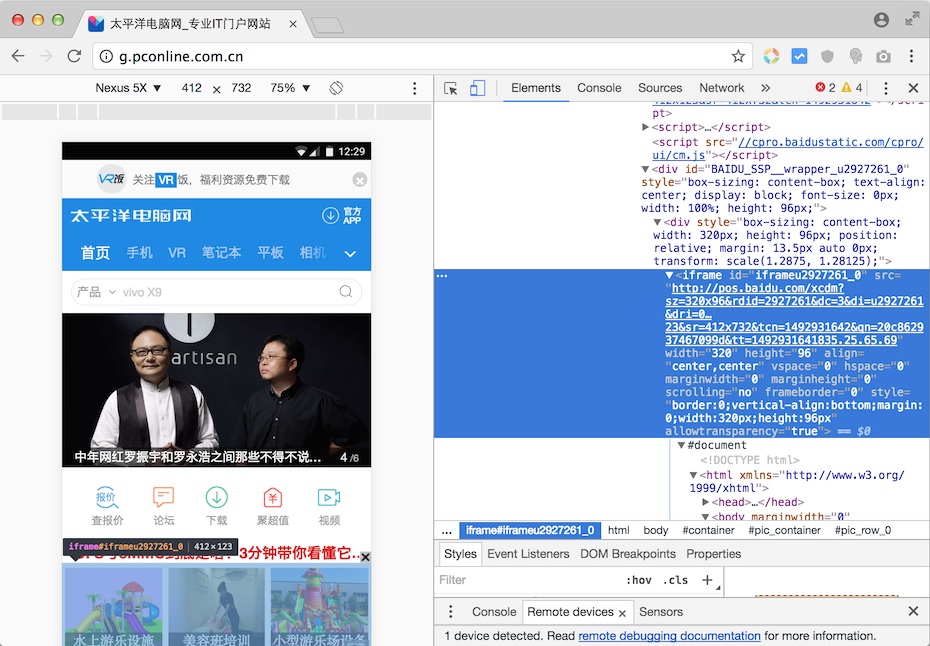Rotate the emulated device orientation
Viewport: 930px width, 646px height.
pos(336,88)
